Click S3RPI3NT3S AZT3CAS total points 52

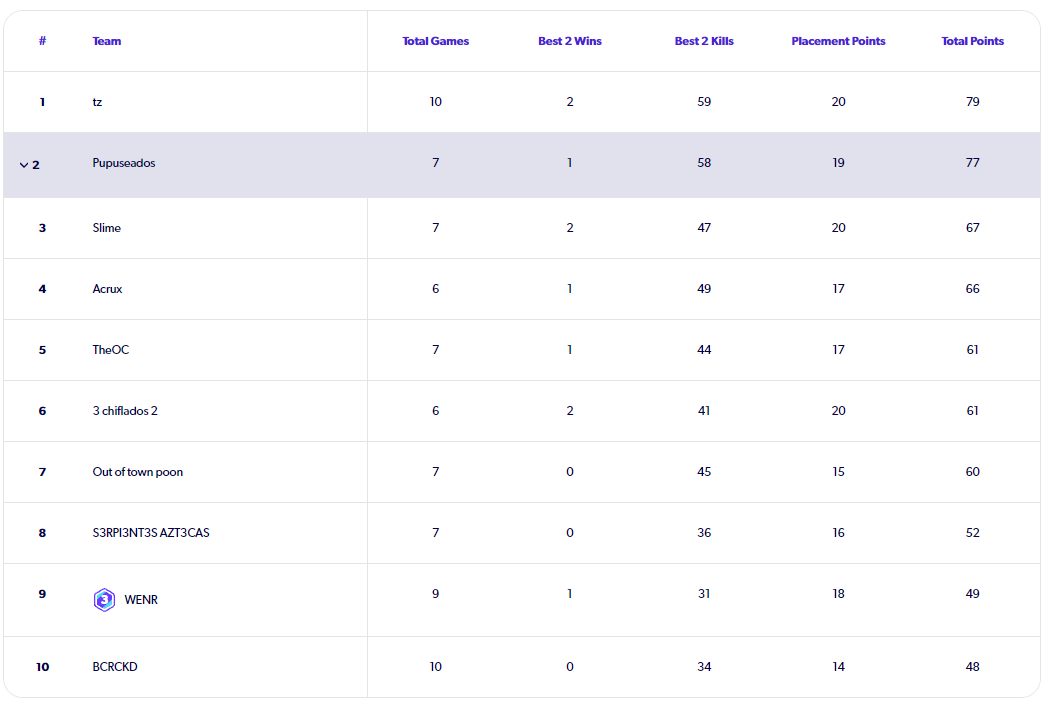(x=973, y=532)
